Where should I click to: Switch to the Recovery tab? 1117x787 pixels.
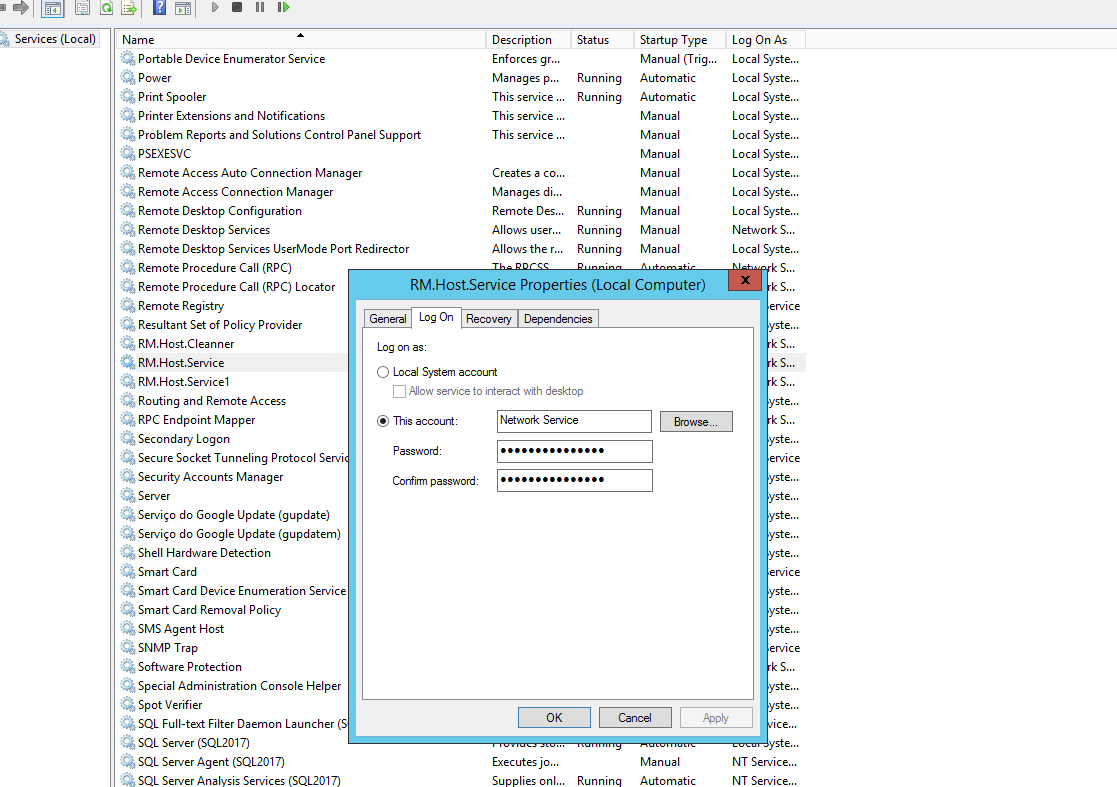click(489, 318)
